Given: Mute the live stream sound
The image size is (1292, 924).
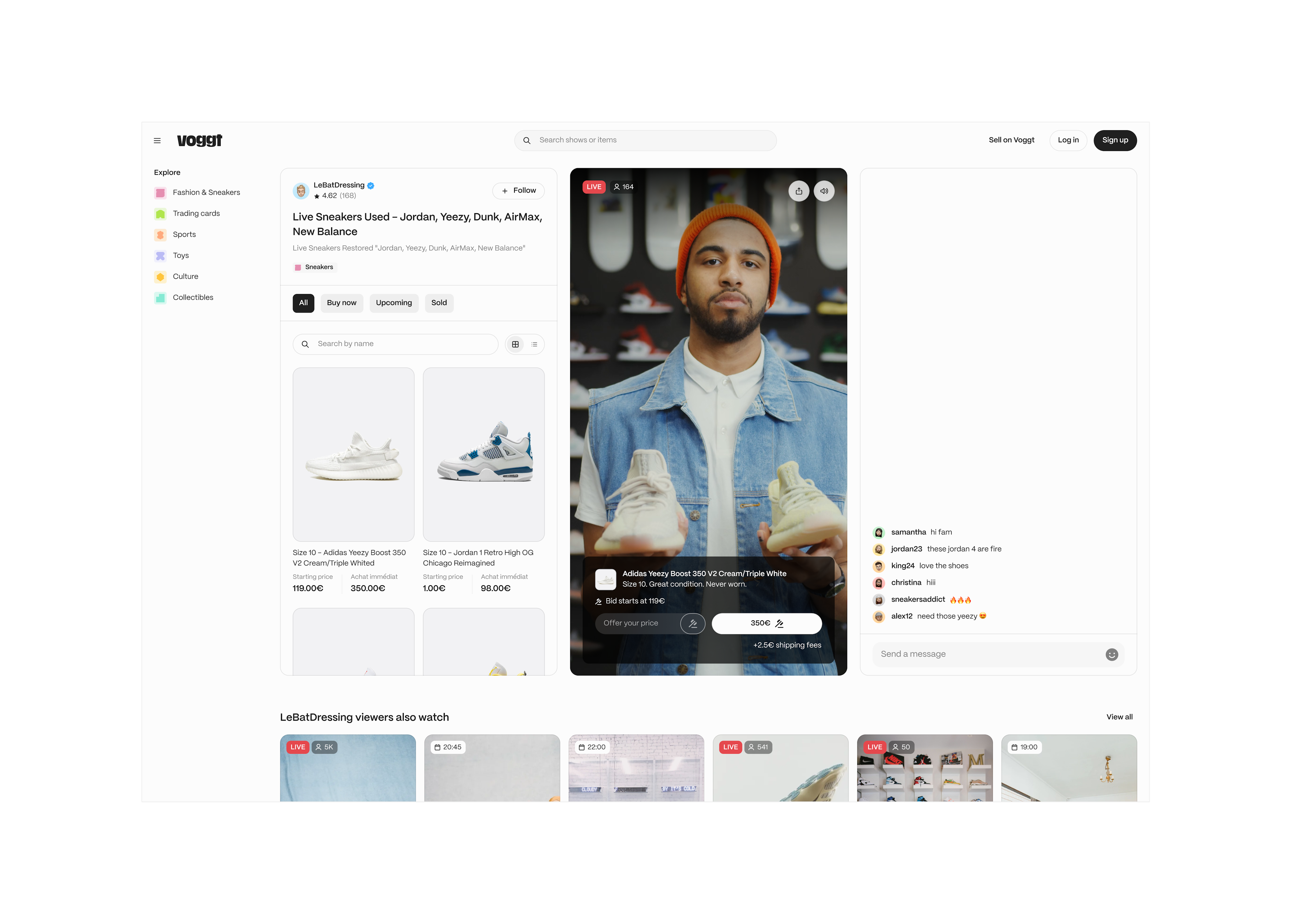Looking at the screenshot, I should (x=824, y=191).
